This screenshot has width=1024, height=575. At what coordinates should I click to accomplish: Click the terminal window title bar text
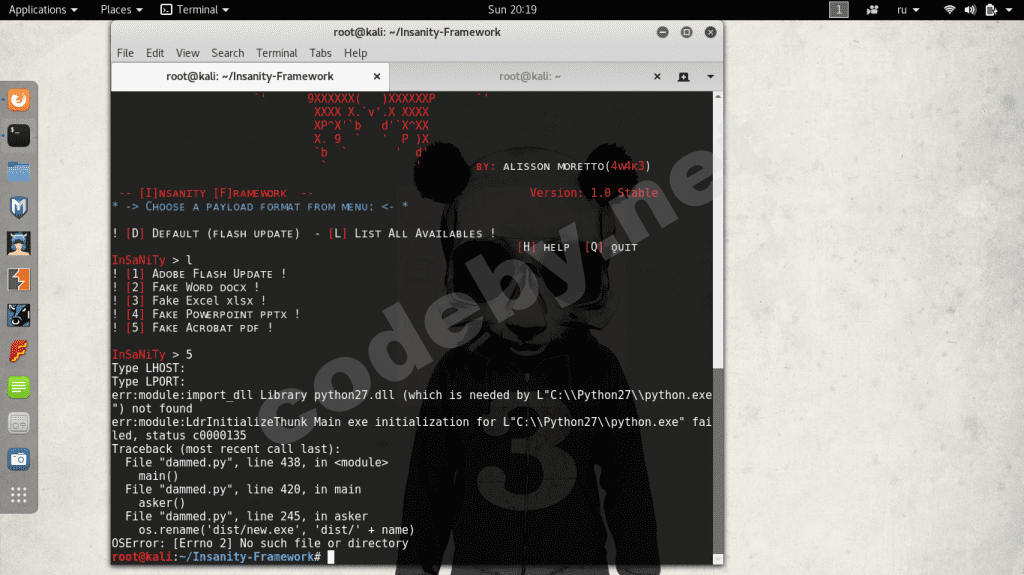click(417, 32)
